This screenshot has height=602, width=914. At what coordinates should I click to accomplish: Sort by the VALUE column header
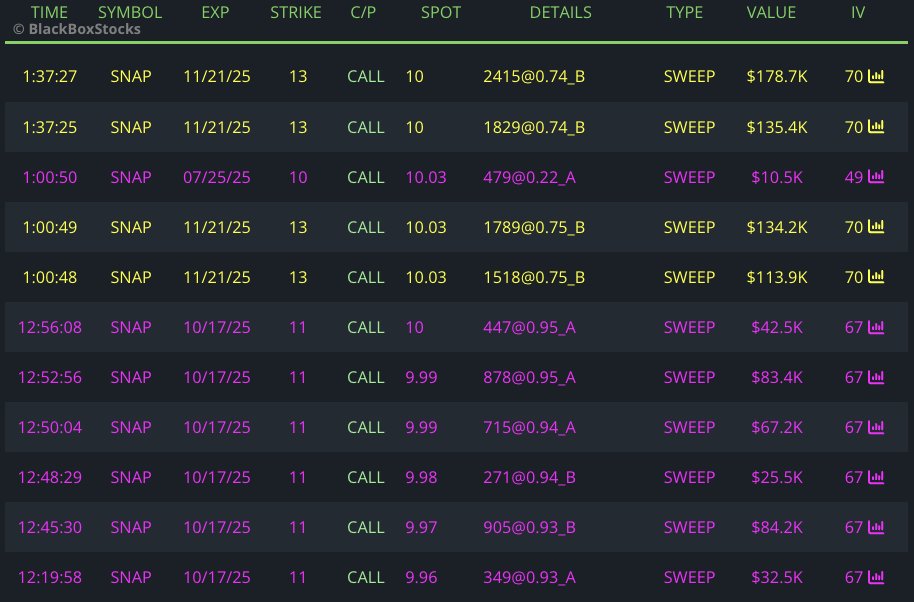coord(771,12)
